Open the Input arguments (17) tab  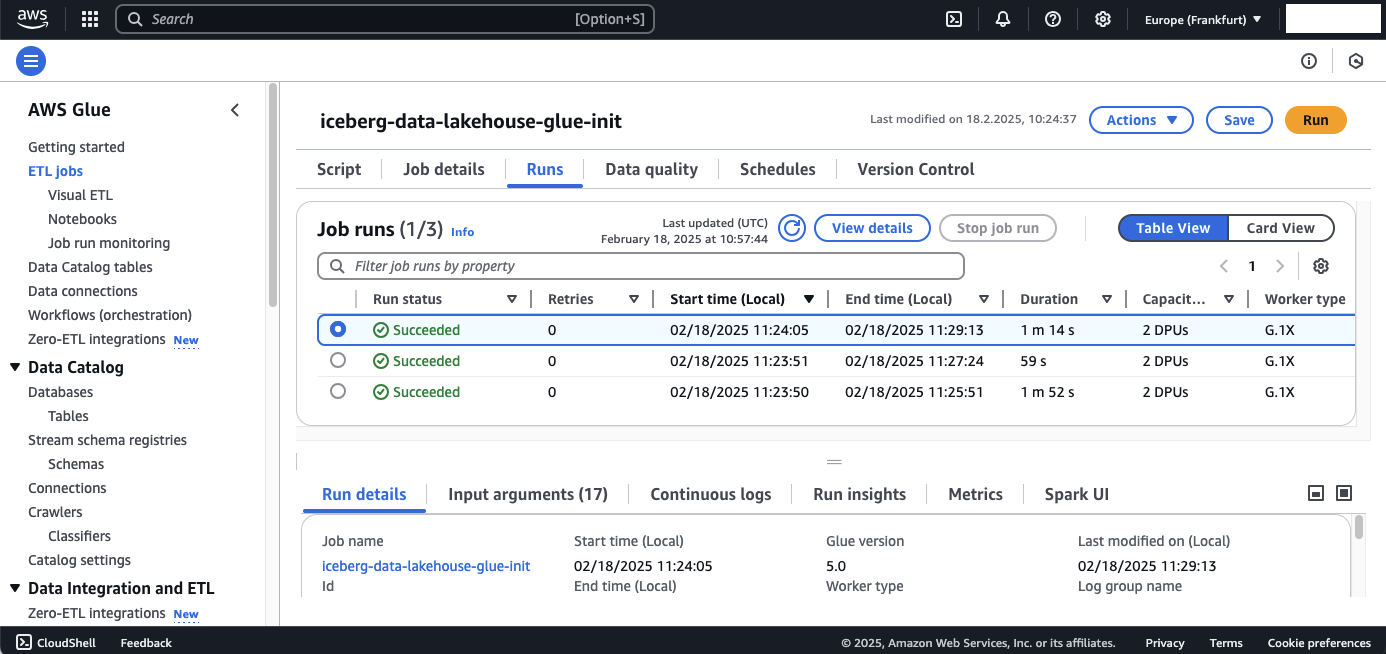coord(528,494)
